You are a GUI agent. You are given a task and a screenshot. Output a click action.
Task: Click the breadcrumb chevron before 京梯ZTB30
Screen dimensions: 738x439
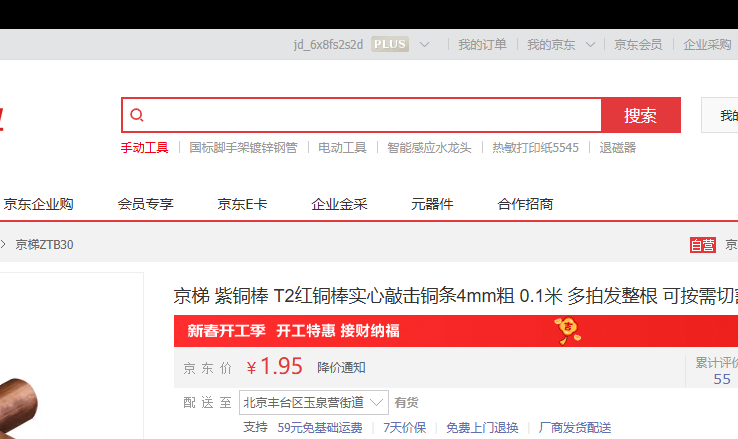tap(3, 244)
